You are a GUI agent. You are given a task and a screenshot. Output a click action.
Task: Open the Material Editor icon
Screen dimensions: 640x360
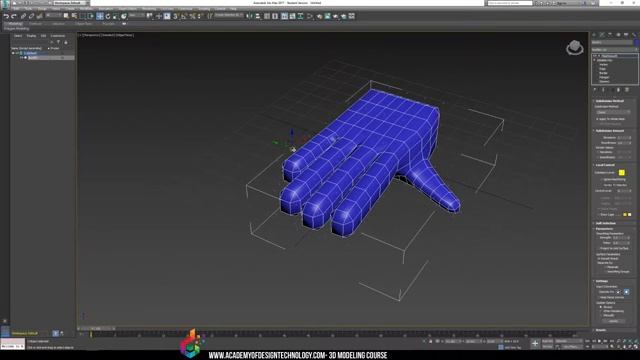(x=310, y=16)
